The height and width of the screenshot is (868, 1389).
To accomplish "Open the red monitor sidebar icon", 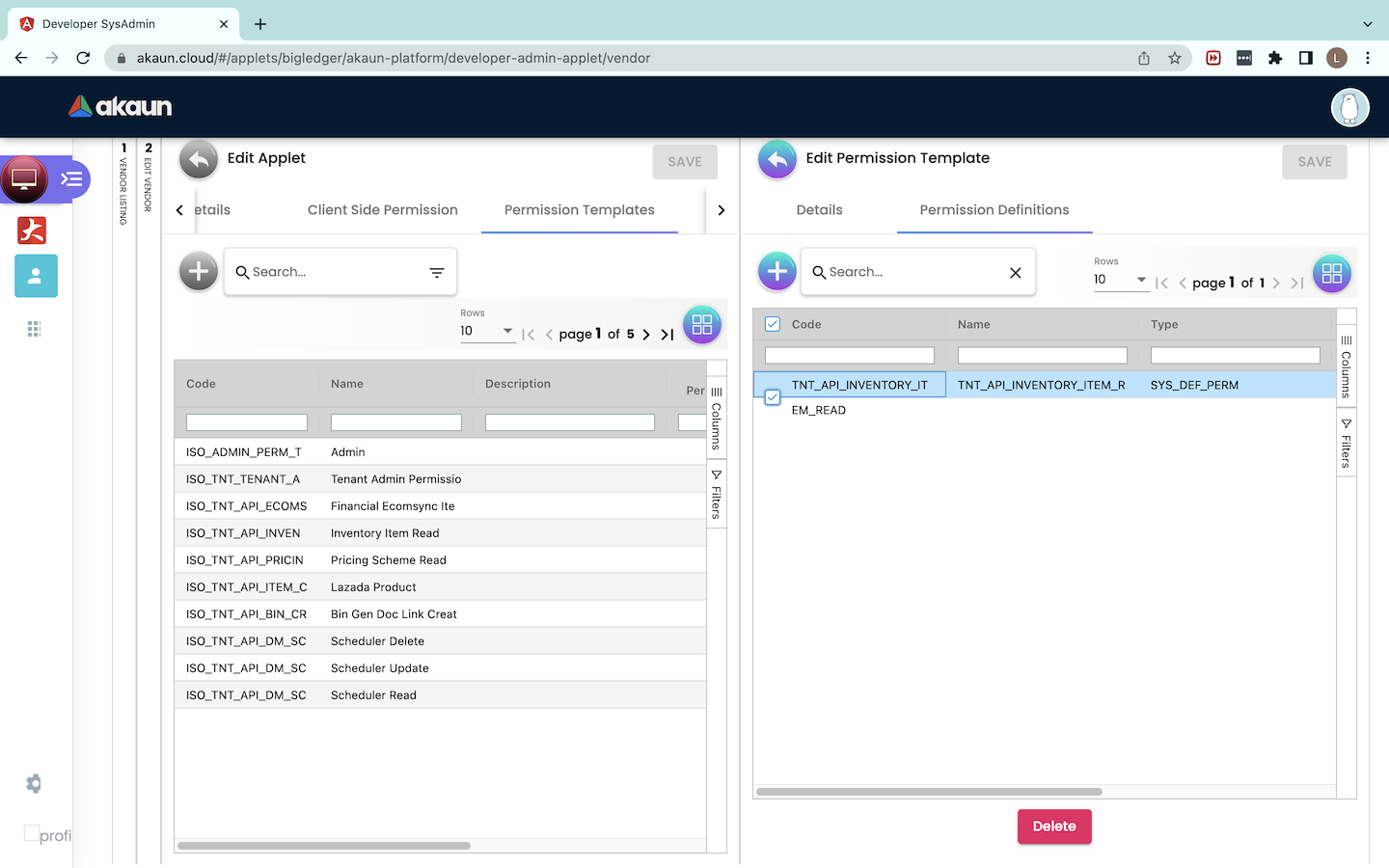I will (25, 179).
